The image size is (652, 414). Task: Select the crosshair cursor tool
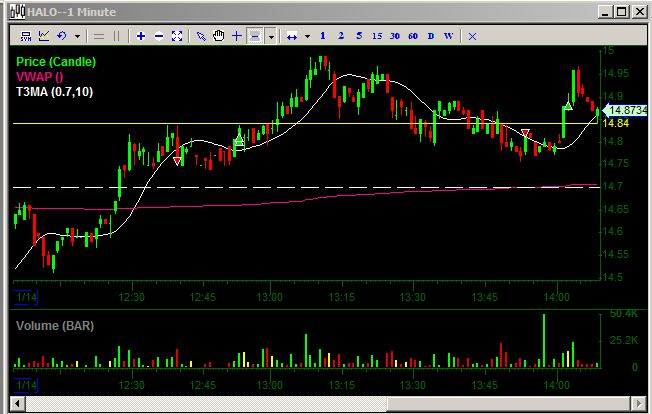coord(237,36)
